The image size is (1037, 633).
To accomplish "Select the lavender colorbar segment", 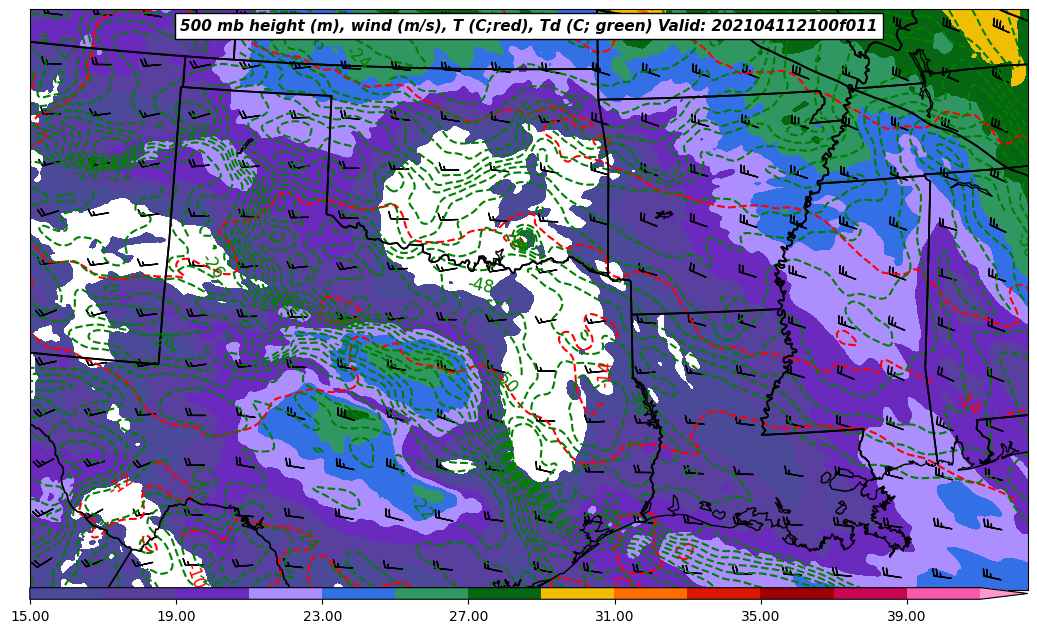I will click(285, 593).
